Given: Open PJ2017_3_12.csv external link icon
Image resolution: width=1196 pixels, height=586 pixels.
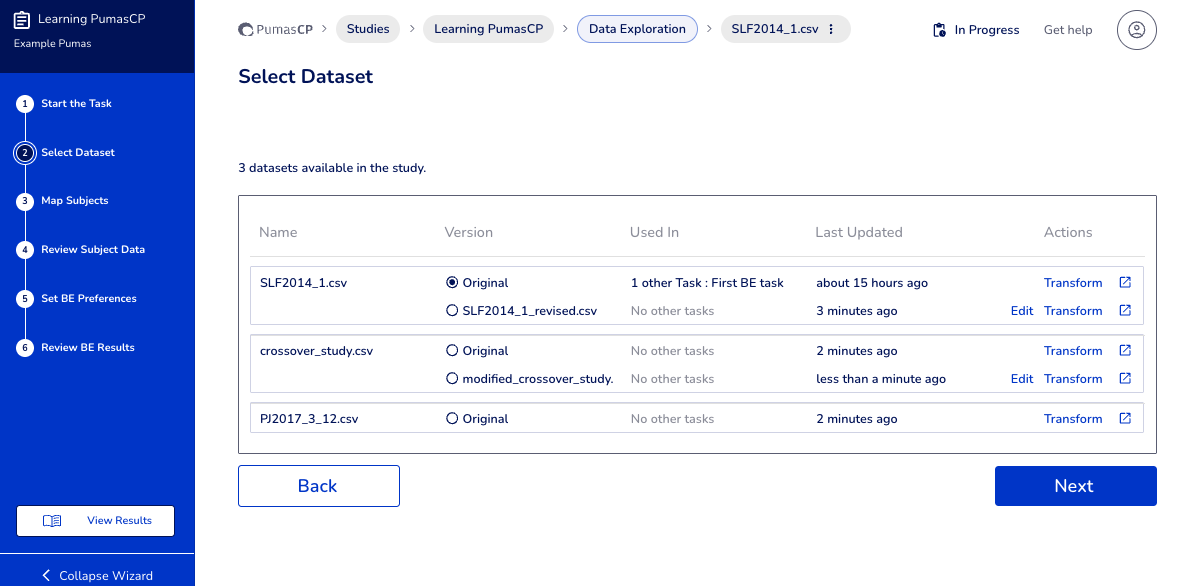Looking at the screenshot, I should point(1125,419).
